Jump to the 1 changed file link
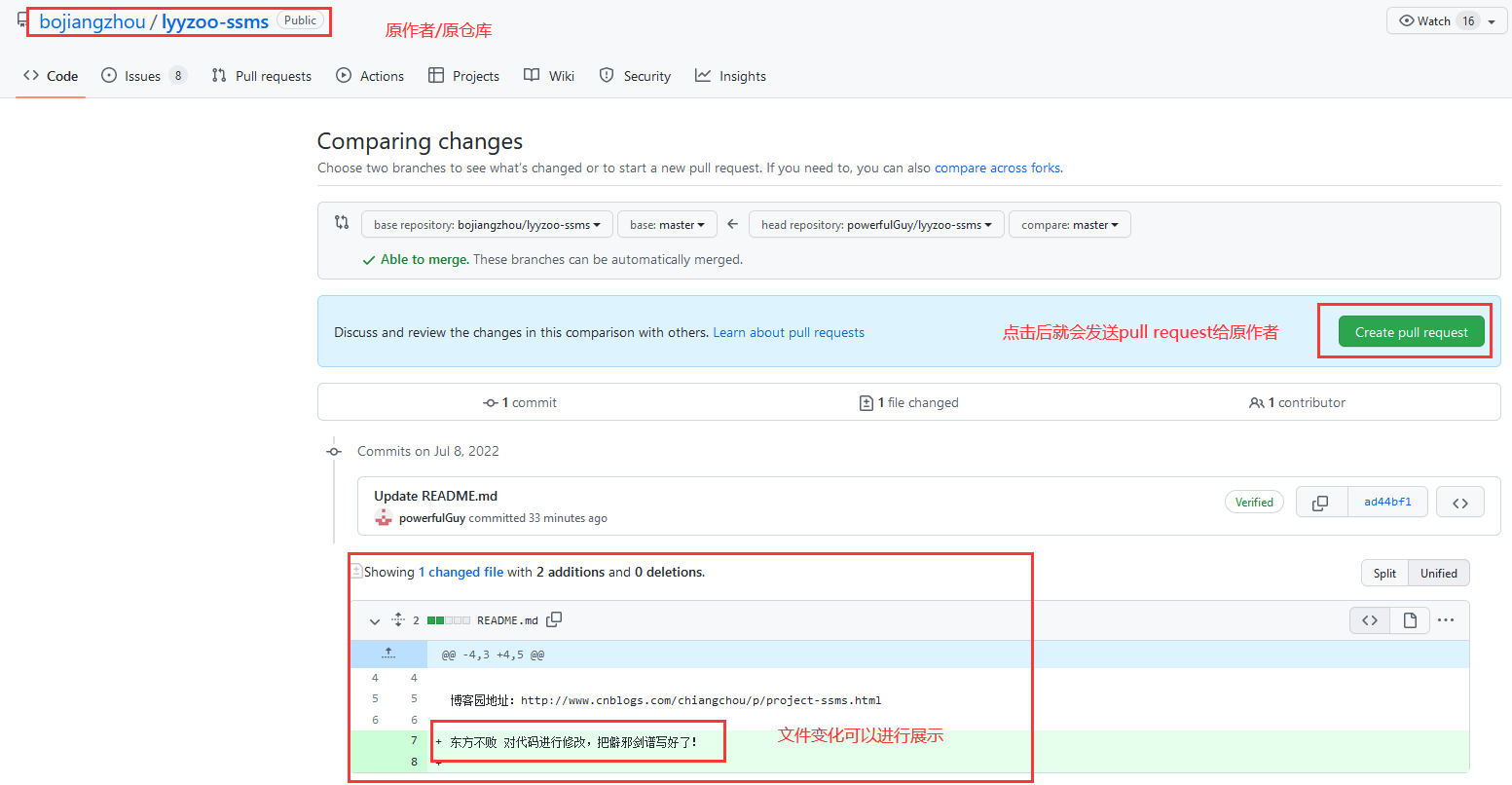The image size is (1512, 785). (461, 573)
